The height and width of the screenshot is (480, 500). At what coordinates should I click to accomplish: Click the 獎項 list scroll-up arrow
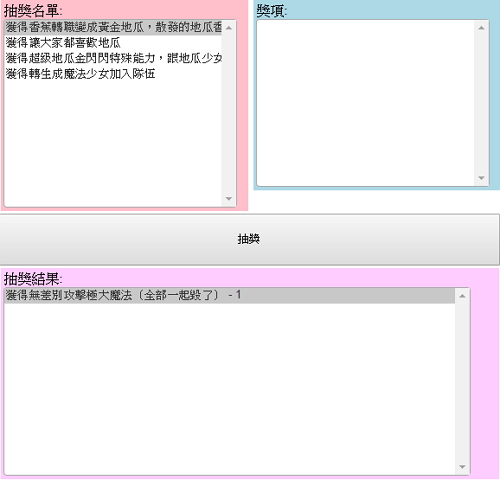[481, 28]
